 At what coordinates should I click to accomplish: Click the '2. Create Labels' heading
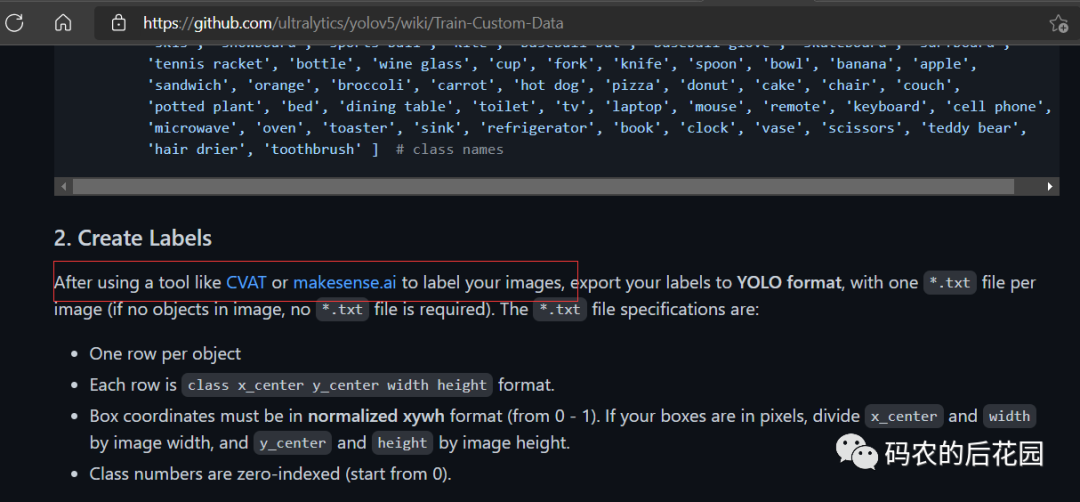(133, 238)
